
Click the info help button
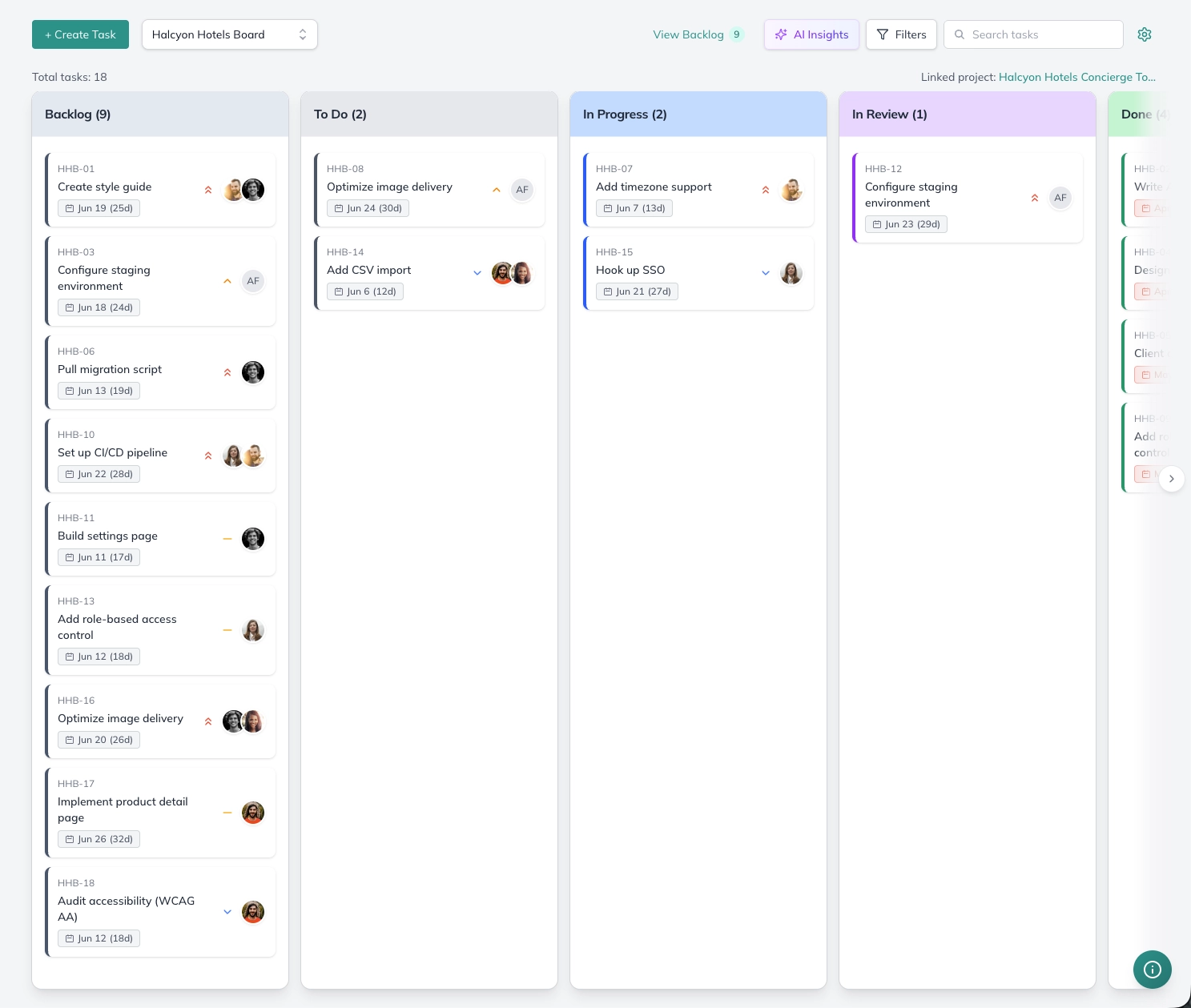1153,970
